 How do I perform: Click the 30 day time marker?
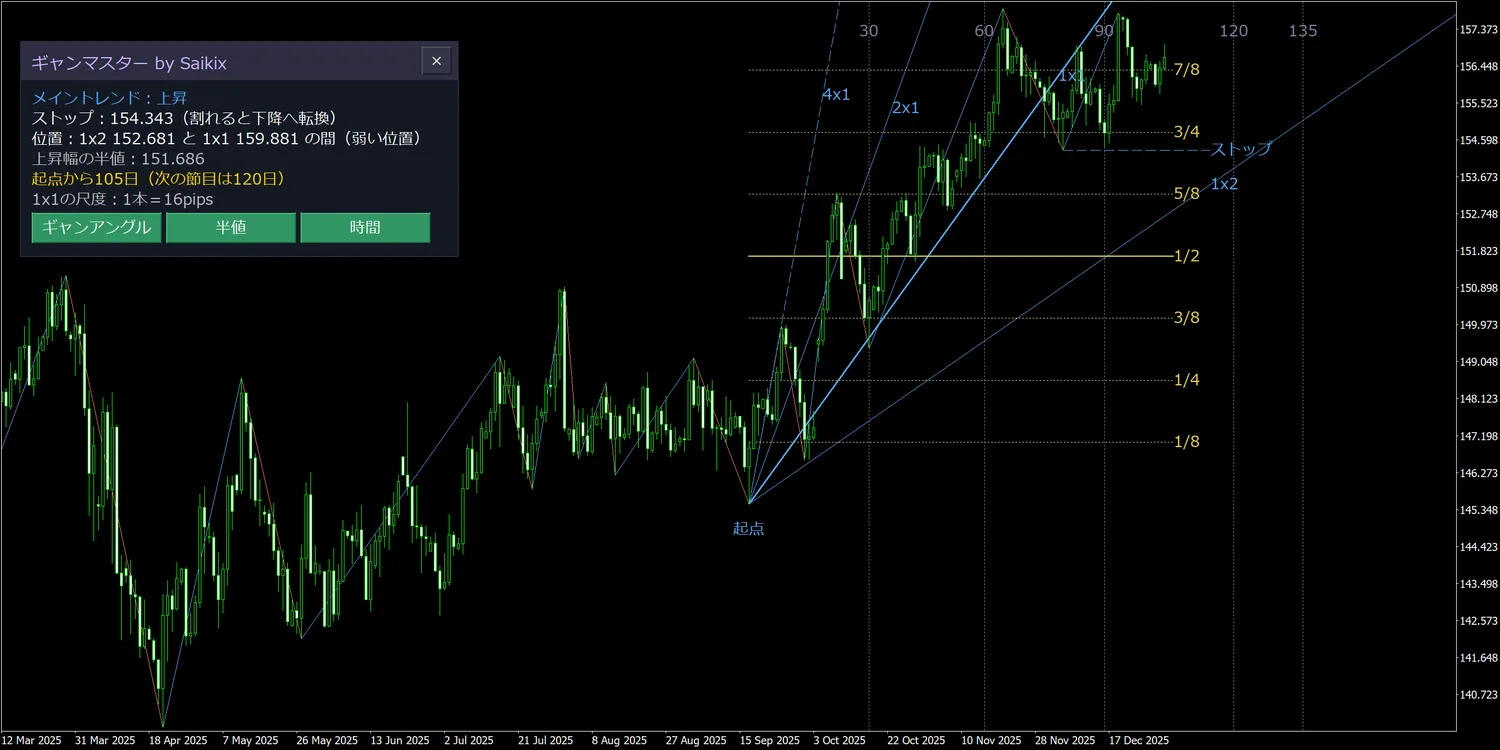click(869, 31)
